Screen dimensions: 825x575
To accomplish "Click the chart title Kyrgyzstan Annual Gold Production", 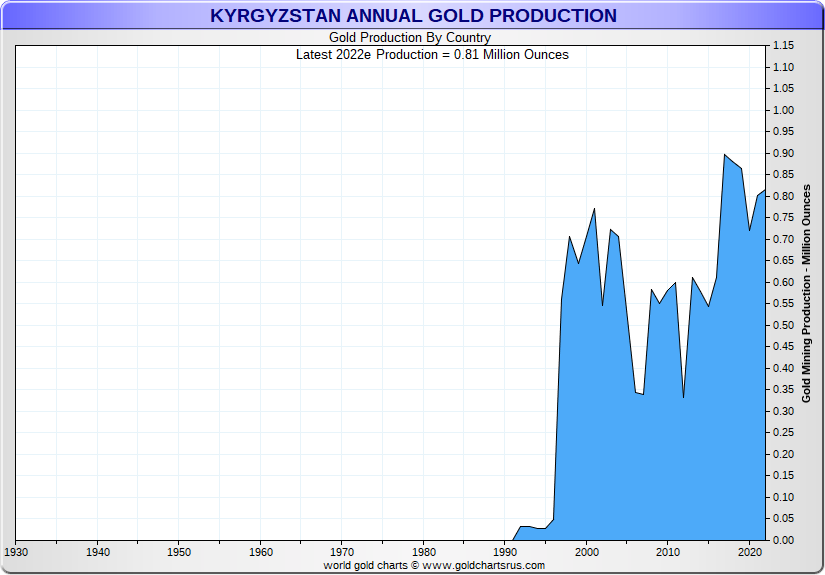I will [x=413, y=16].
